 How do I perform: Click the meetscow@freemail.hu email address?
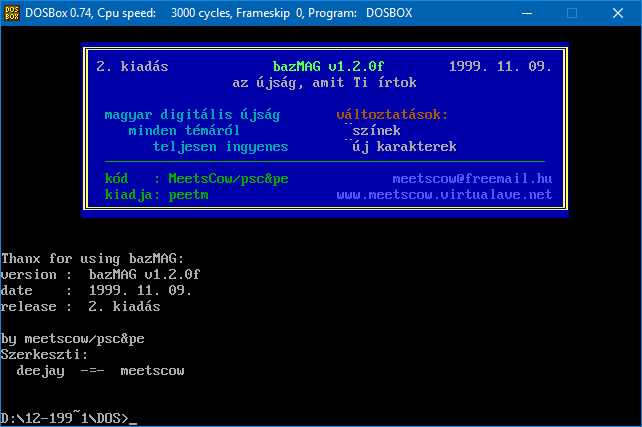click(472, 179)
